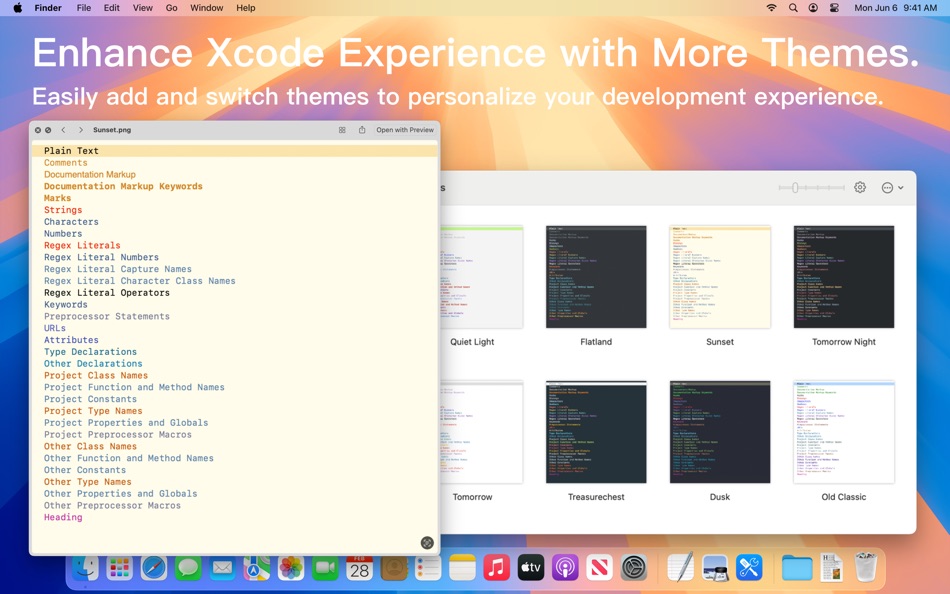Open FaceTime from the Dock
The width and height of the screenshot is (950, 594).
(x=325, y=568)
